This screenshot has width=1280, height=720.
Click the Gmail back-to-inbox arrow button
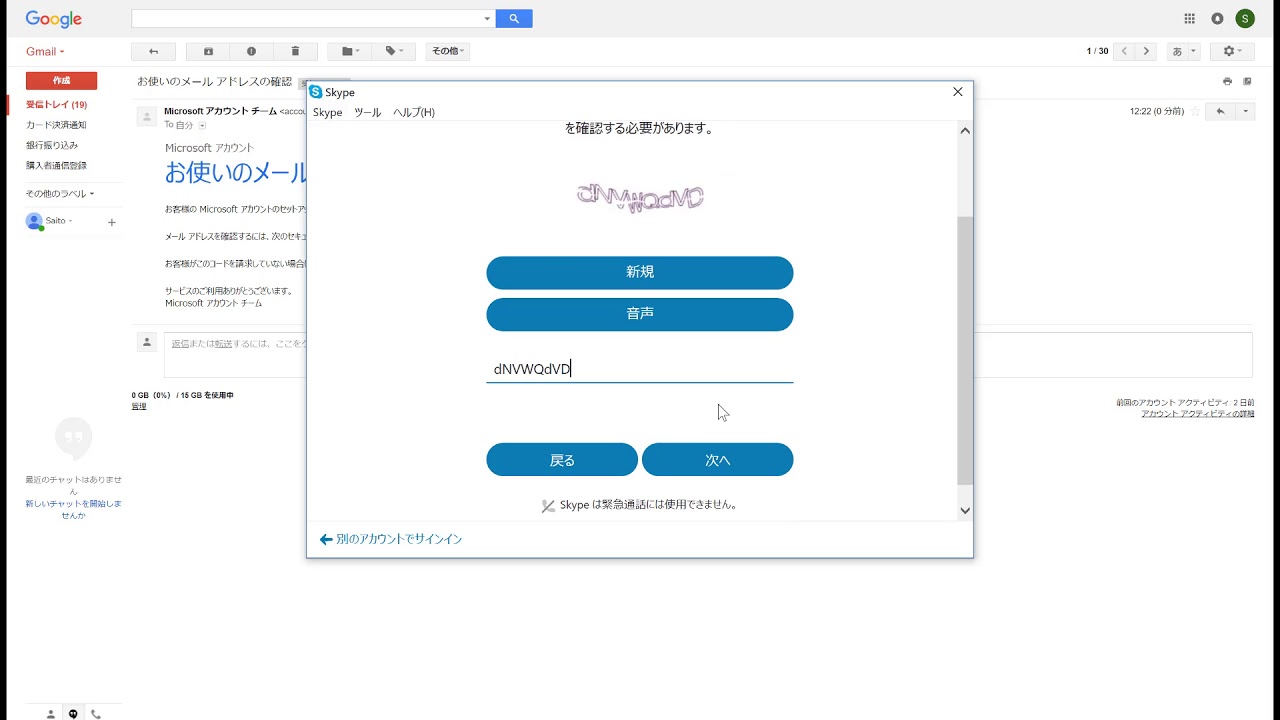click(153, 51)
